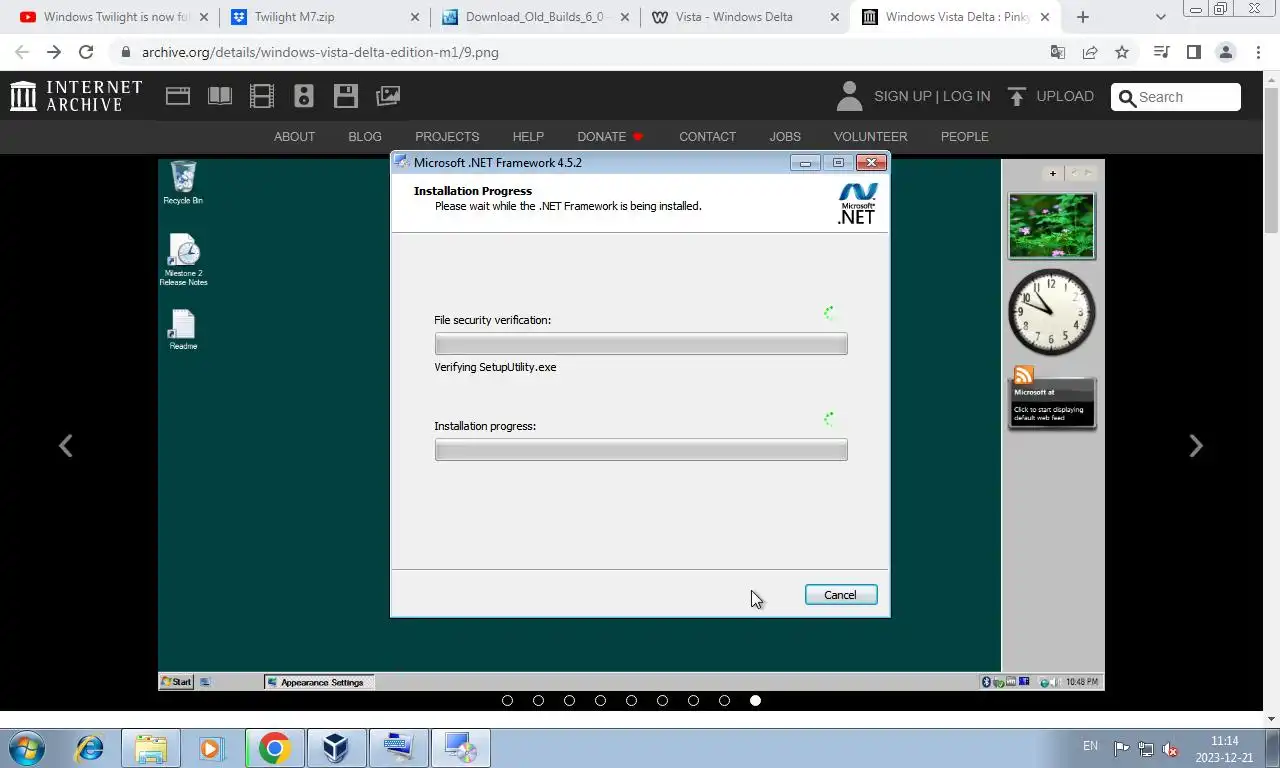Open the on-screen keyboard icon in taskbar
Image resolution: width=1280 pixels, height=768 pixels.
click(x=398, y=748)
